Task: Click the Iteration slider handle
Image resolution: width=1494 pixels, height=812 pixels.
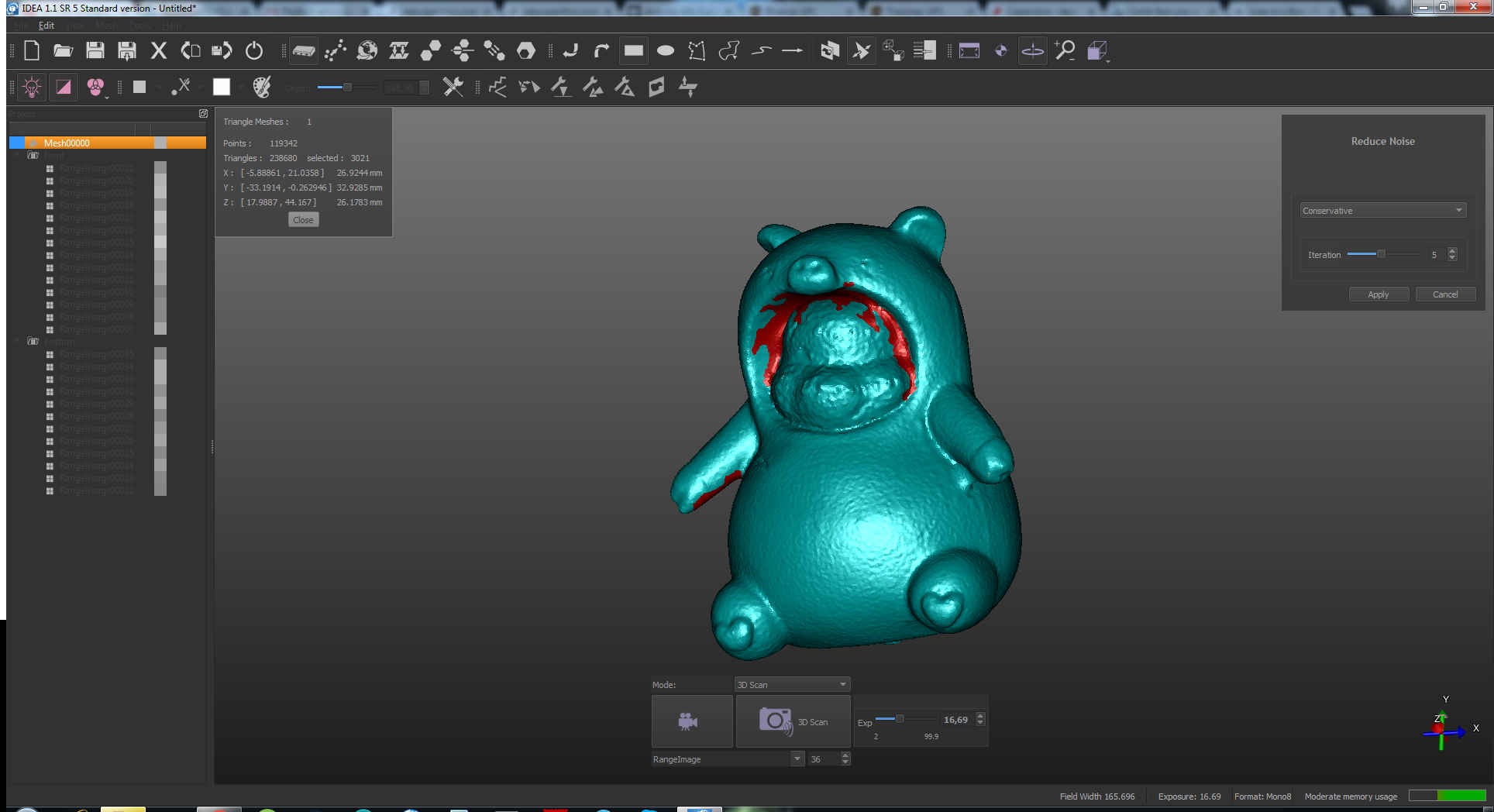Action: [x=1381, y=254]
